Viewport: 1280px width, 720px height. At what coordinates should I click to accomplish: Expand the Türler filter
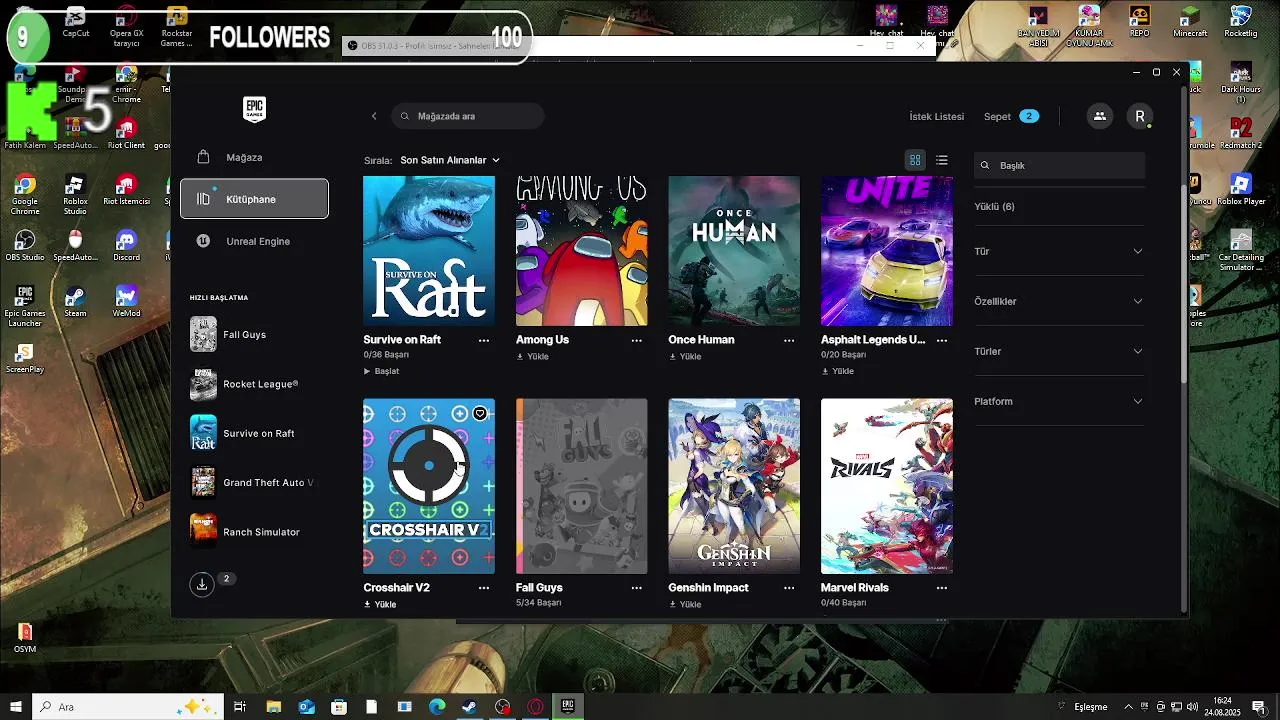coord(1059,351)
